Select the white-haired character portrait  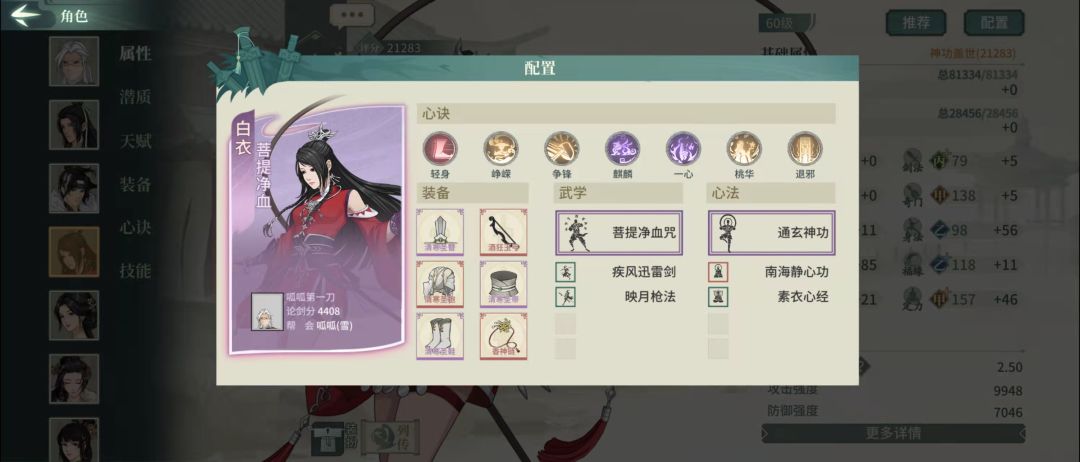tap(74, 61)
